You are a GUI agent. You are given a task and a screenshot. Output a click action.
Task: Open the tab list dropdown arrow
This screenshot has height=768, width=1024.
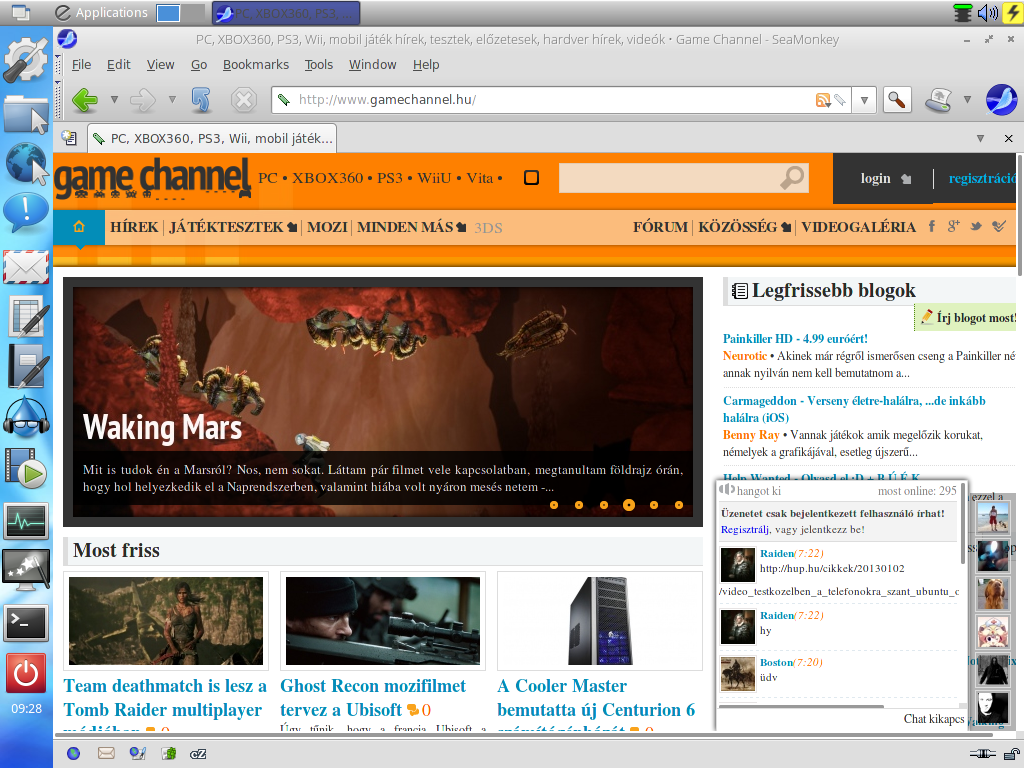point(980,138)
